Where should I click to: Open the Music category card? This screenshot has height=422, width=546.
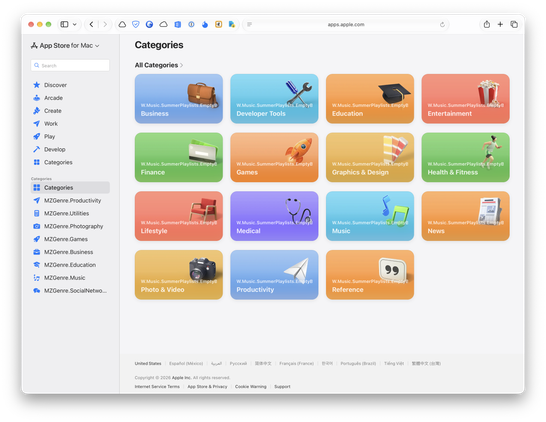coord(370,216)
